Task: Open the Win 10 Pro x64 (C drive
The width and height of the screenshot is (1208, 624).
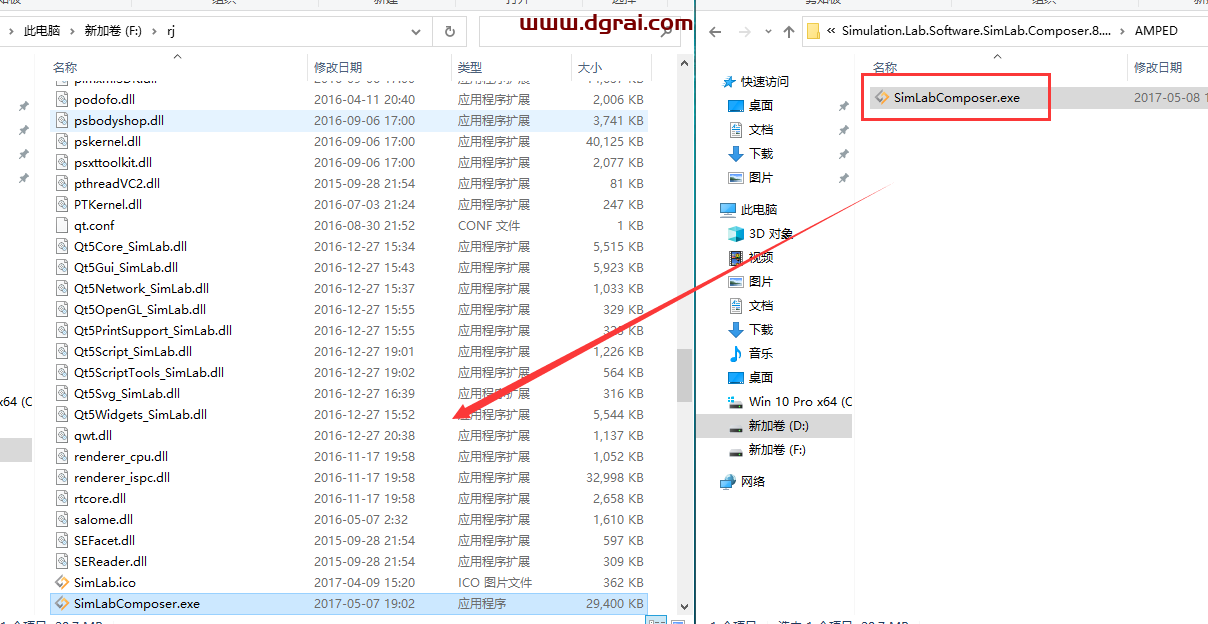Action: click(800, 401)
